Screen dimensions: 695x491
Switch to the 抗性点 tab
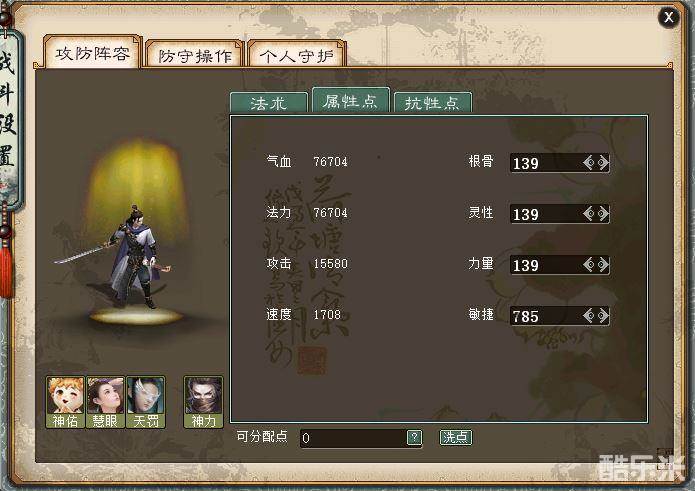pos(432,103)
